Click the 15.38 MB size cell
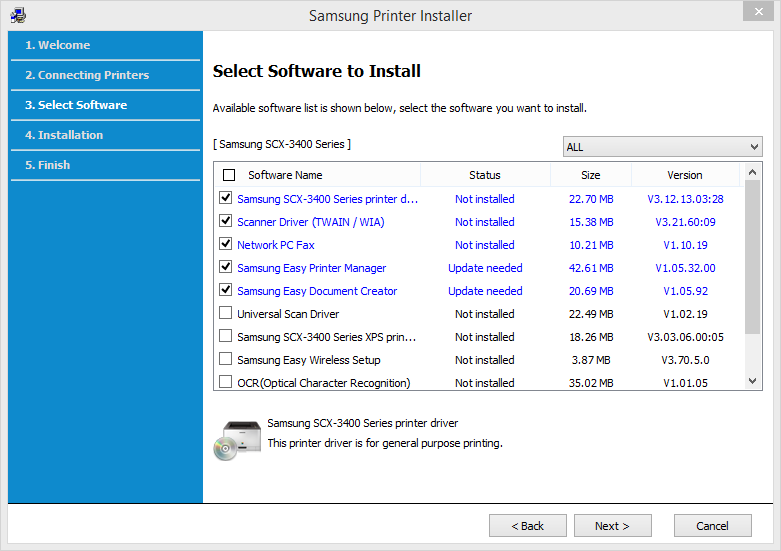Viewport: 781px width, 551px height. pyautogui.click(x=591, y=222)
